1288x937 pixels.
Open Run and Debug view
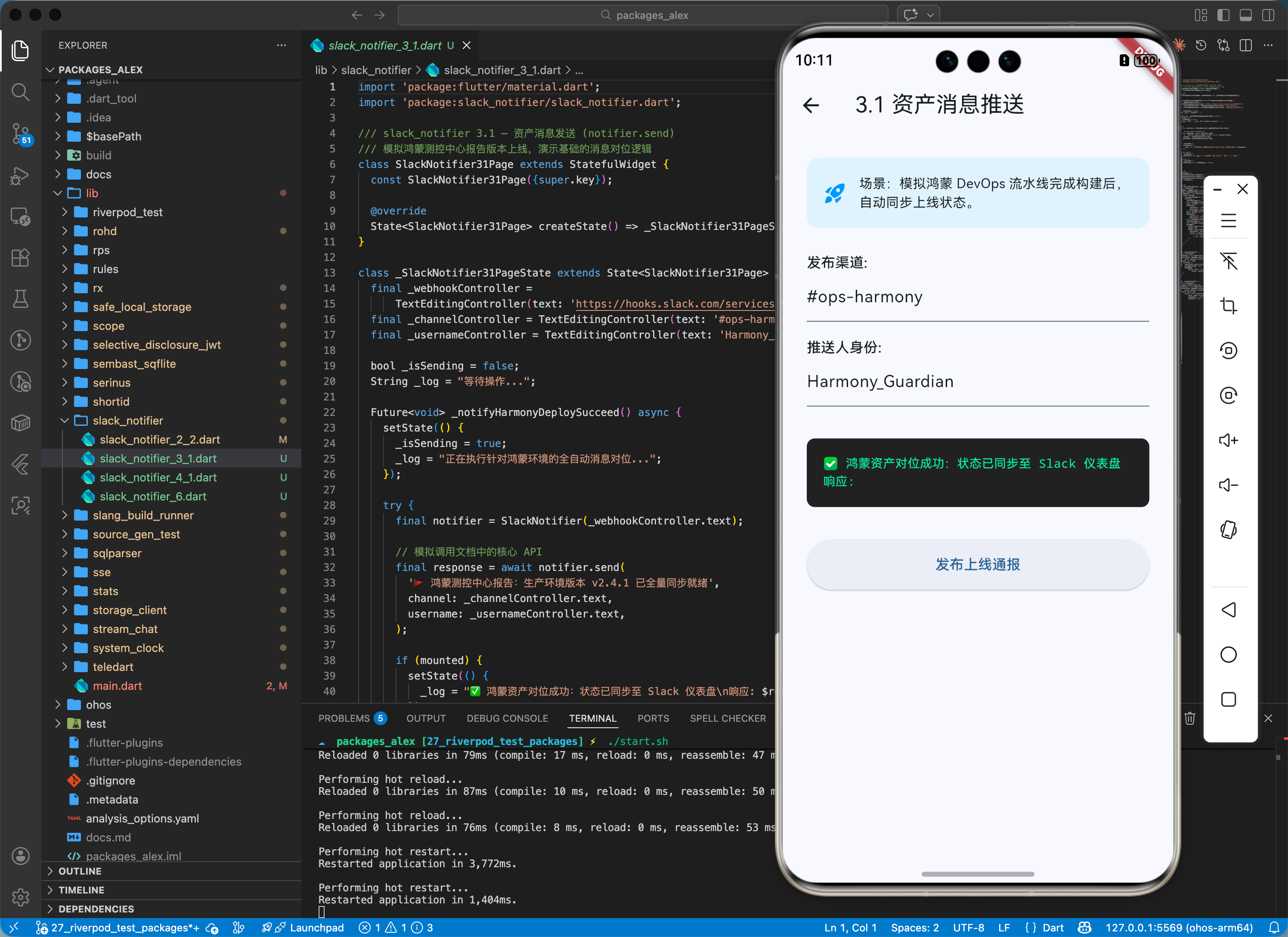[20, 176]
